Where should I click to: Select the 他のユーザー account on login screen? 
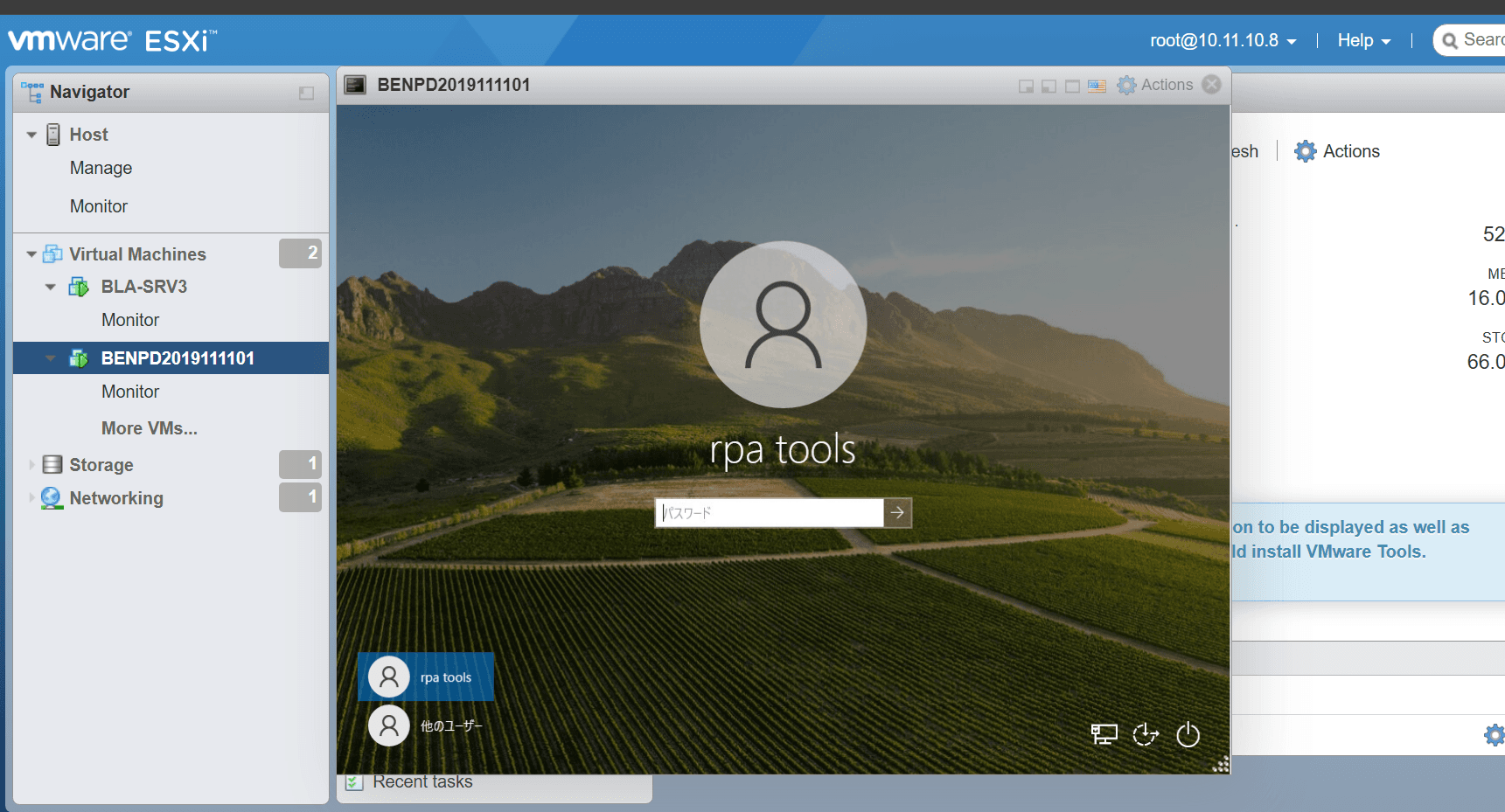pyautogui.click(x=426, y=725)
